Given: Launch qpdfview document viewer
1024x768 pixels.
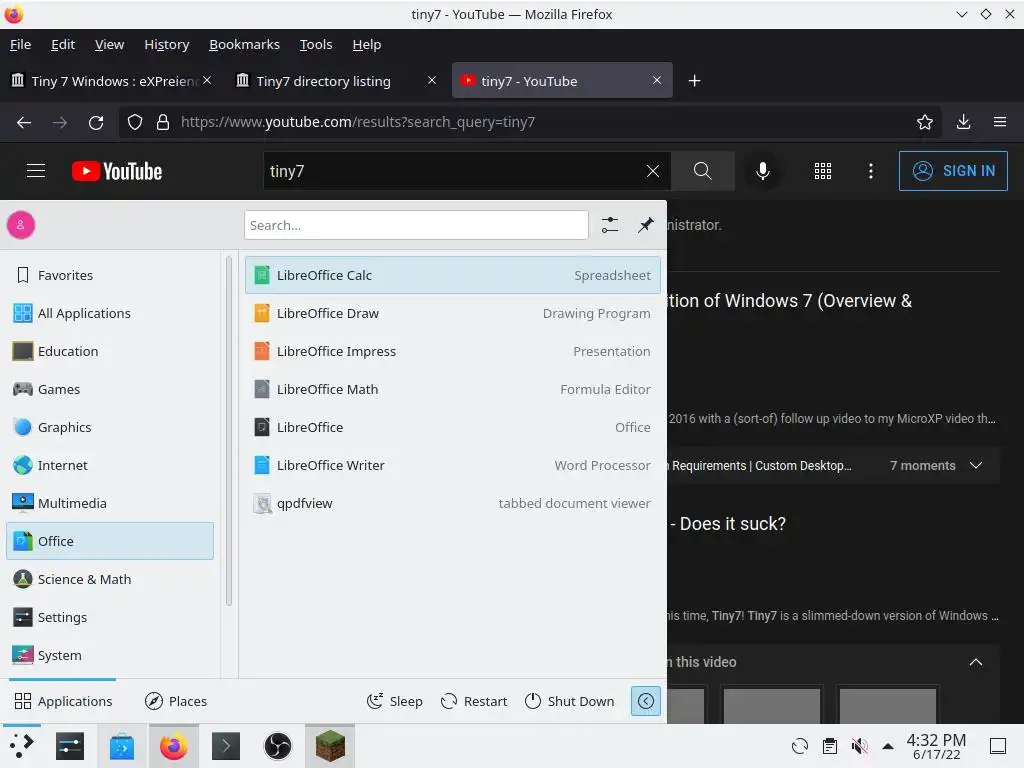Looking at the screenshot, I should pos(453,503).
